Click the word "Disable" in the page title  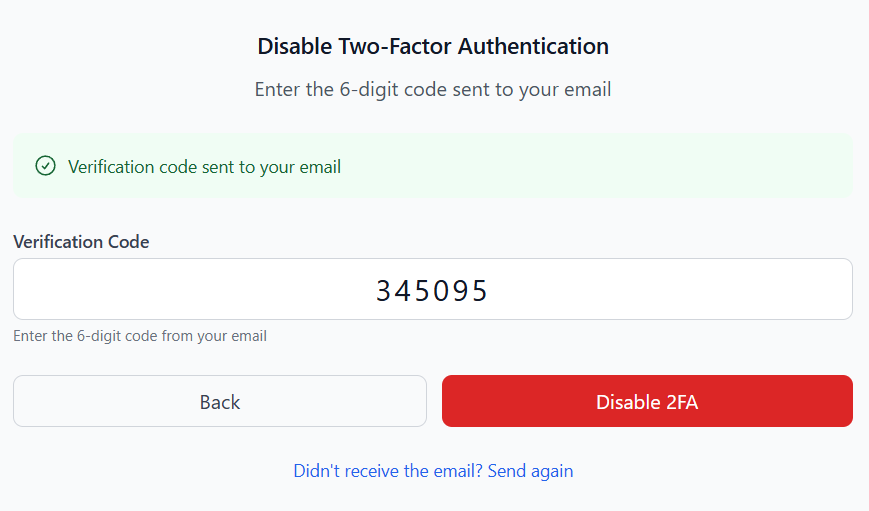point(292,46)
